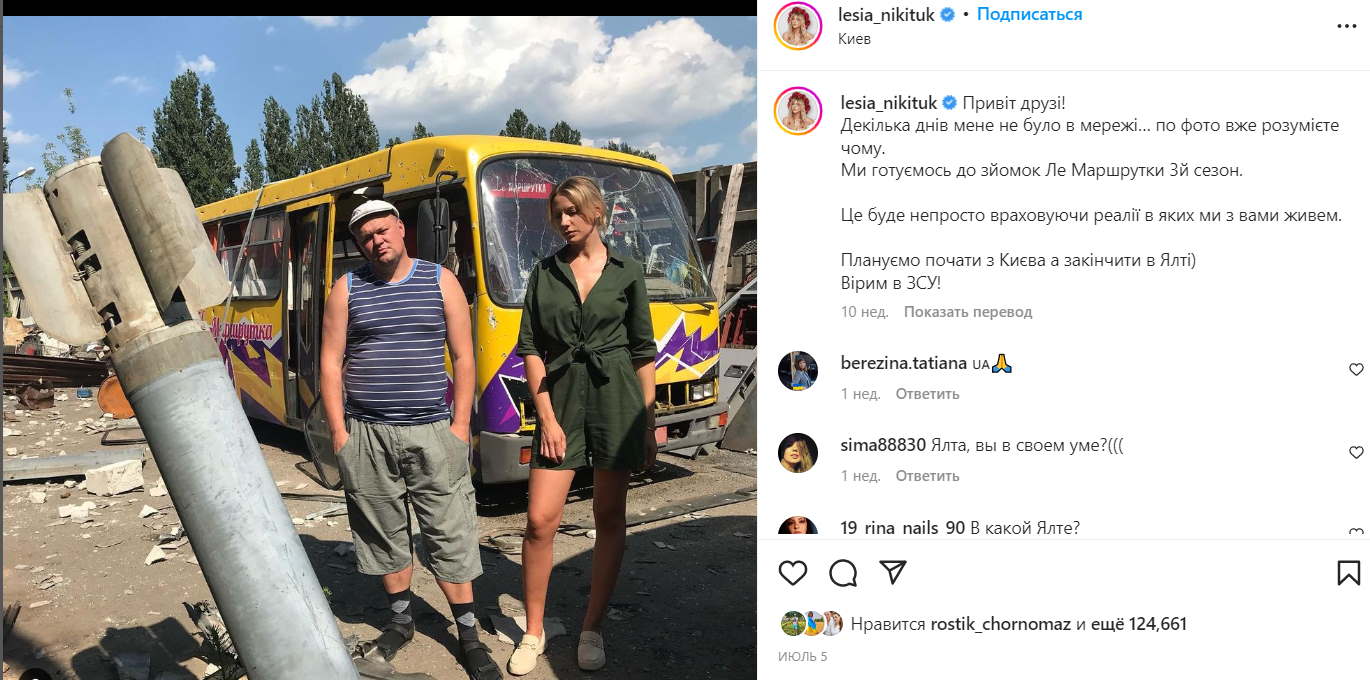
Task: Open Киев location link
Action: pyautogui.click(x=855, y=39)
